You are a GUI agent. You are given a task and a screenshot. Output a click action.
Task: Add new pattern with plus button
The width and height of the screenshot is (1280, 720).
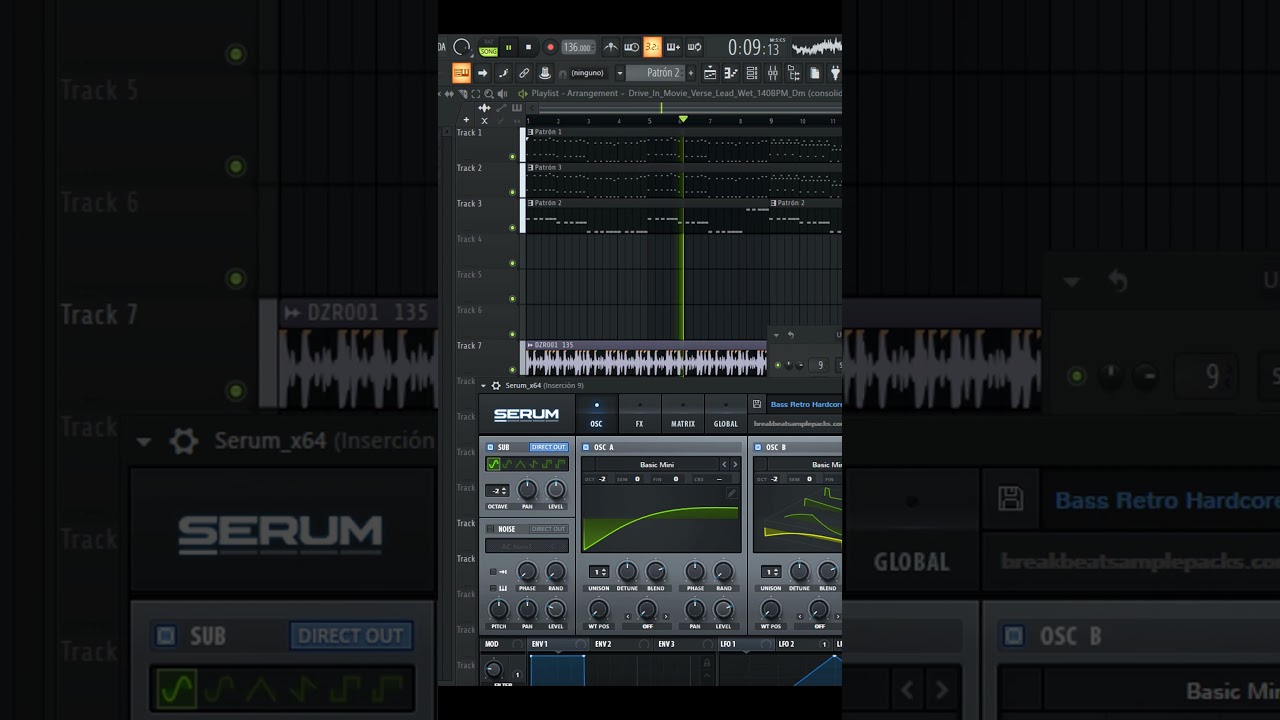[691, 73]
